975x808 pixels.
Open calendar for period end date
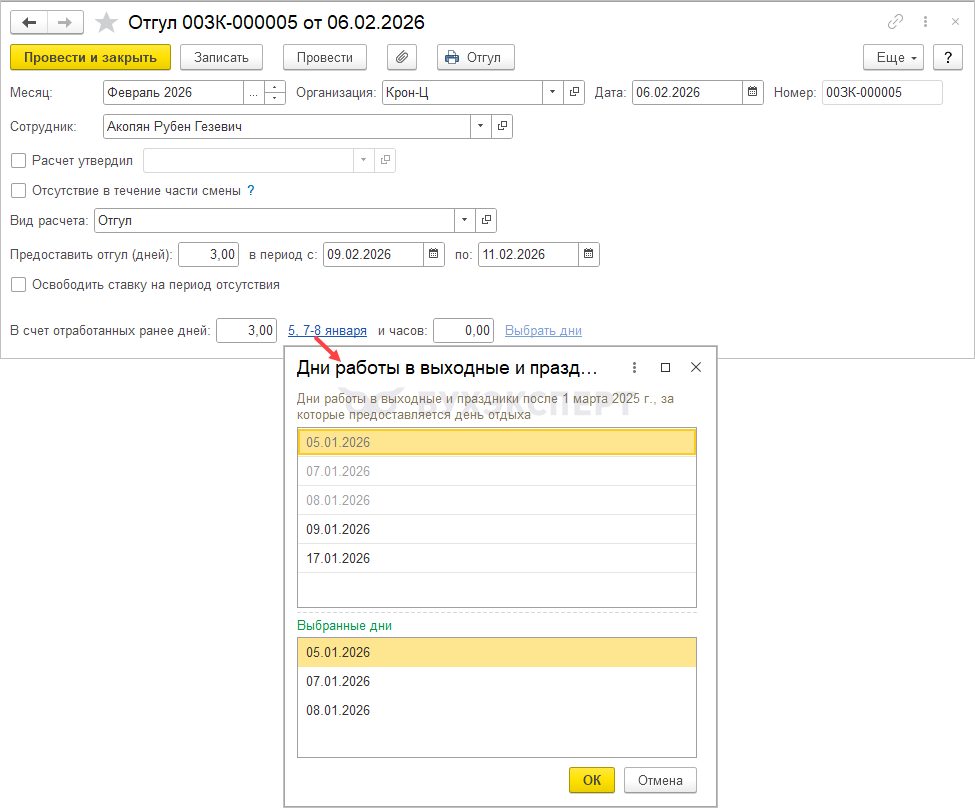(589, 254)
